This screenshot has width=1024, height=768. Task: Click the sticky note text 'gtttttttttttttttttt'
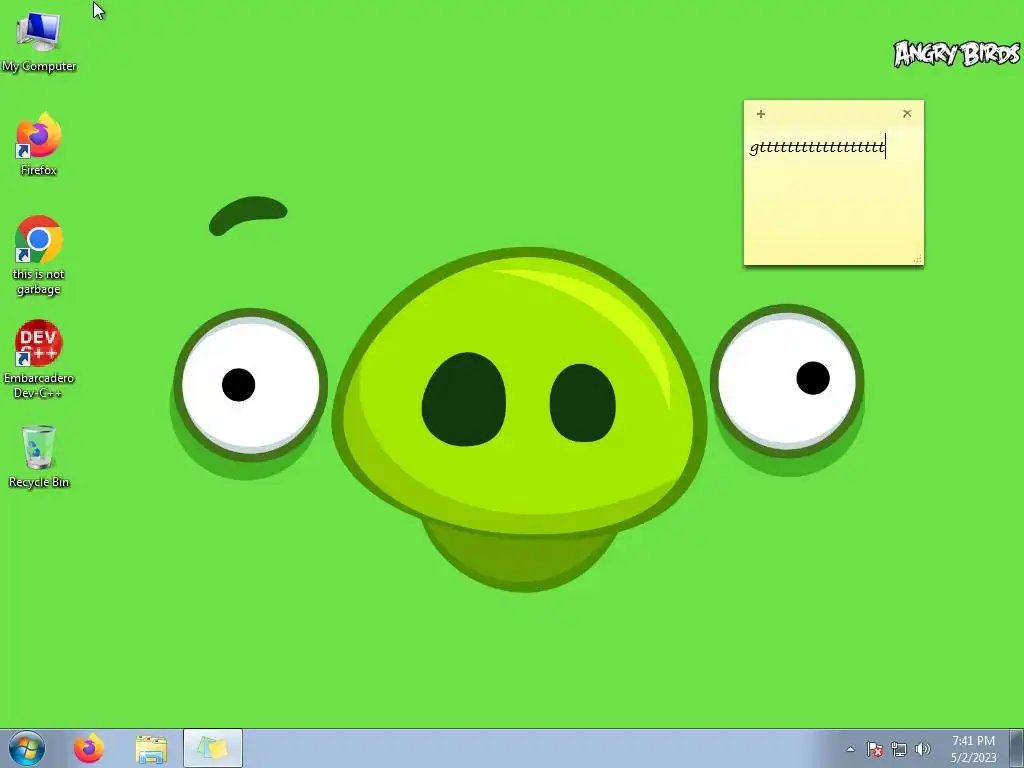point(817,148)
